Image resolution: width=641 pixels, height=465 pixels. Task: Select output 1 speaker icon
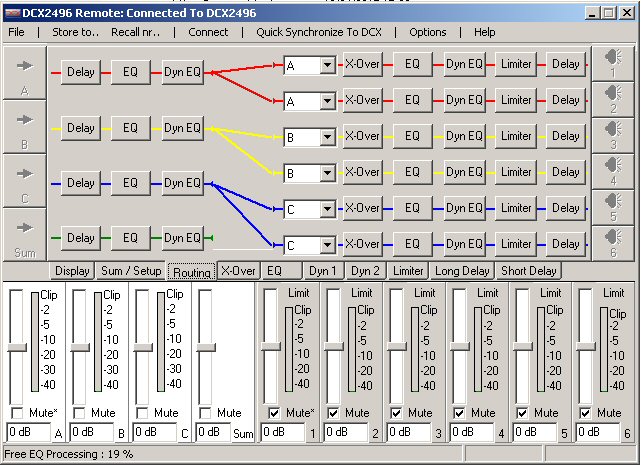[x=613, y=57]
